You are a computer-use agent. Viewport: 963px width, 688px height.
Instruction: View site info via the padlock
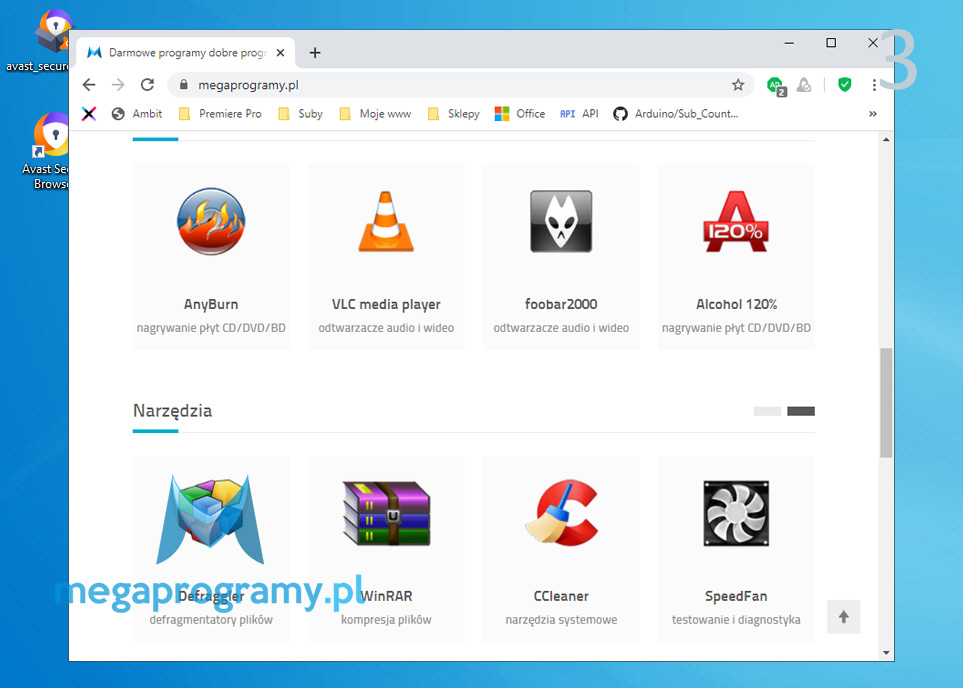pyautogui.click(x=183, y=85)
